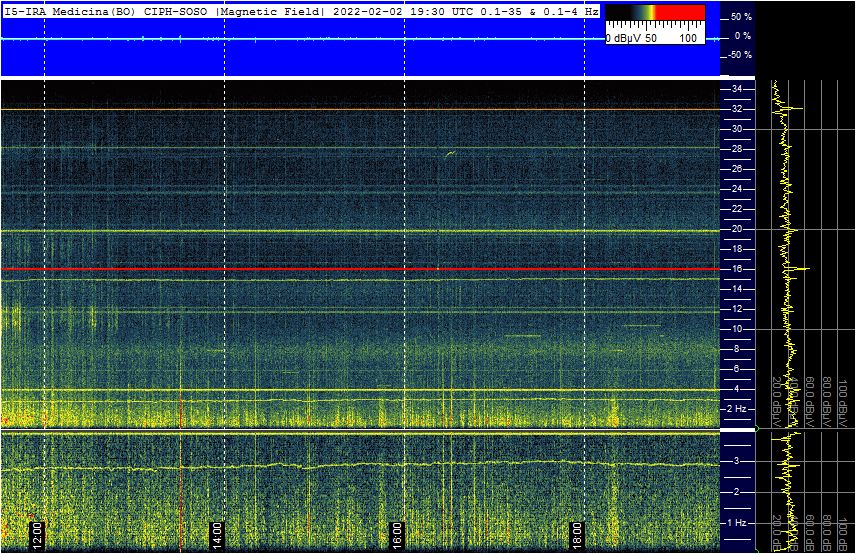Screen dimensions: 856x554
Task: Click the 10 label on the frequency axis
Action: coord(736,329)
